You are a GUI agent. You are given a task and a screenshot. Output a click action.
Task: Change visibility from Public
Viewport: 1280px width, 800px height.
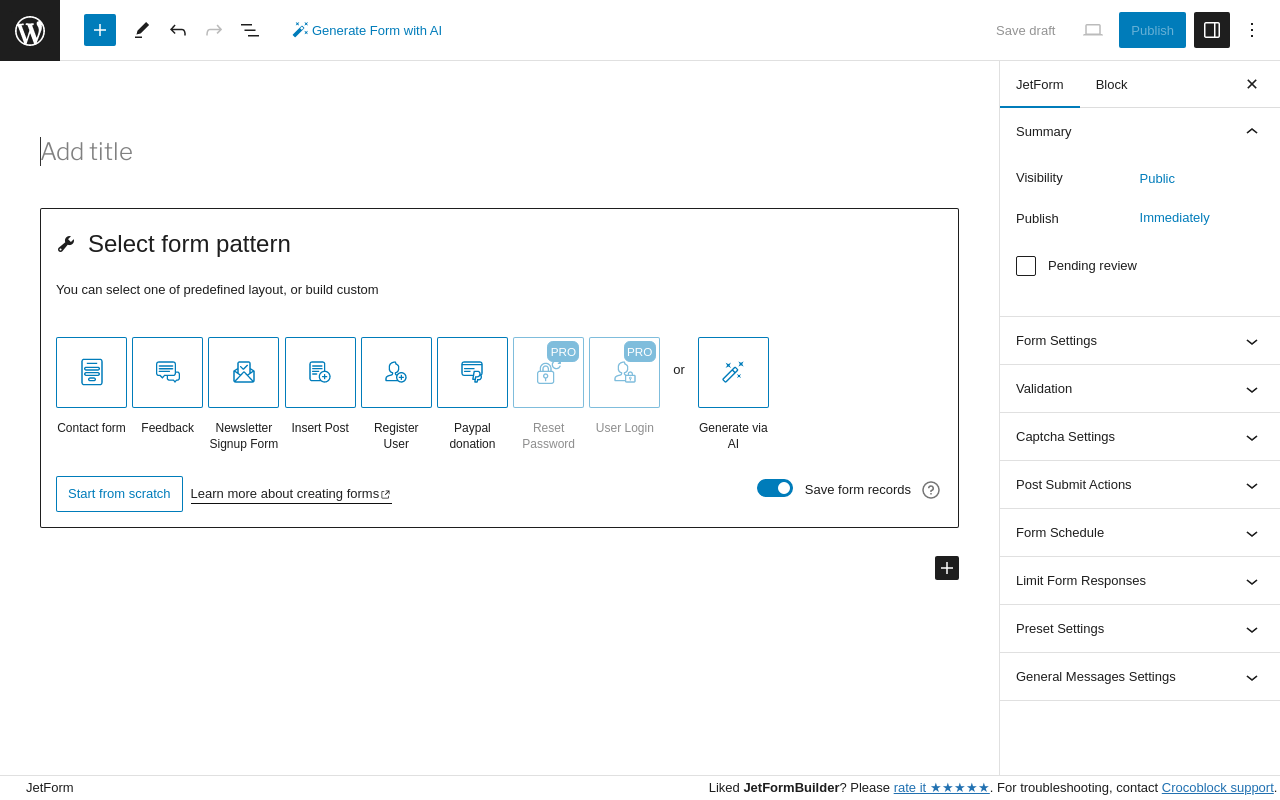click(1157, 179)
